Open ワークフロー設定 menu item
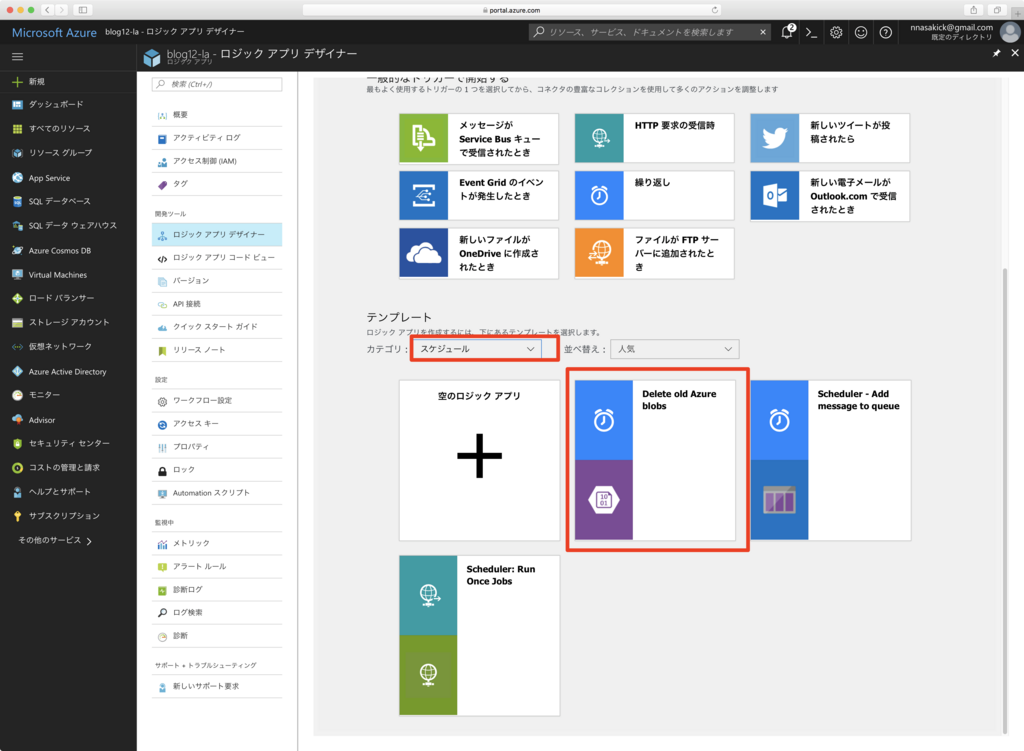 (x=217, y=401)
